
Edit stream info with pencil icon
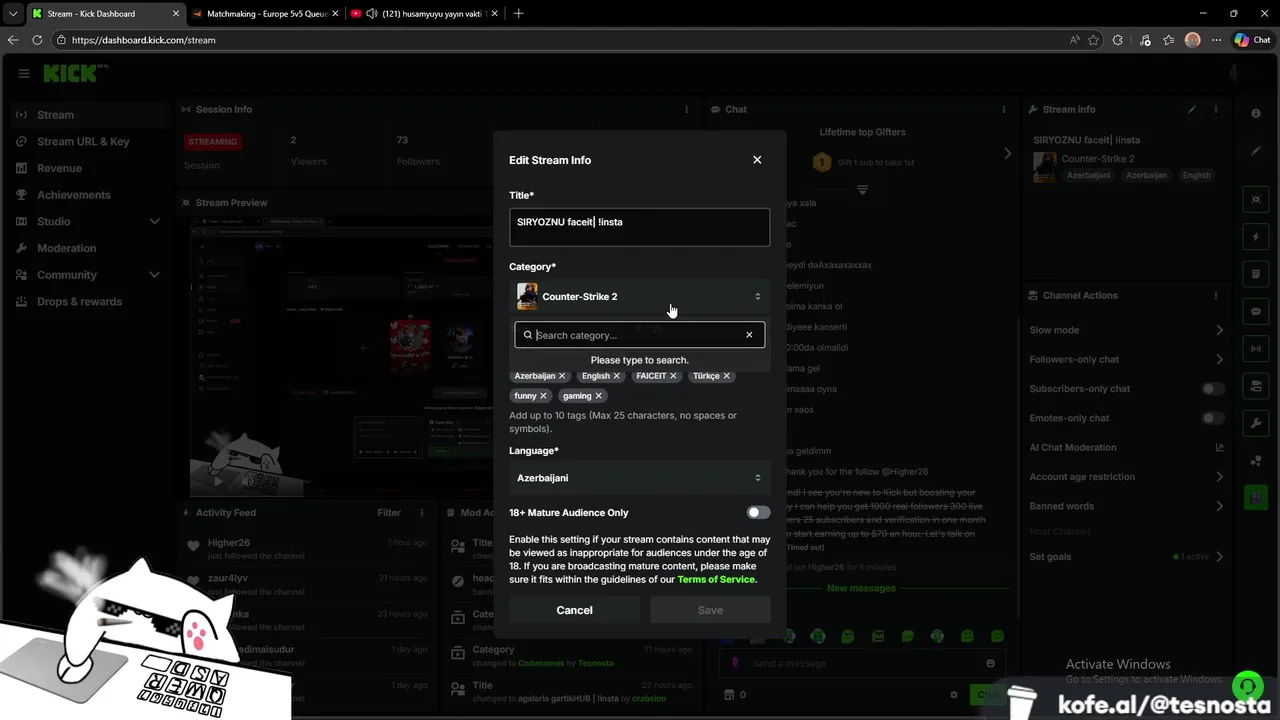1191,109
